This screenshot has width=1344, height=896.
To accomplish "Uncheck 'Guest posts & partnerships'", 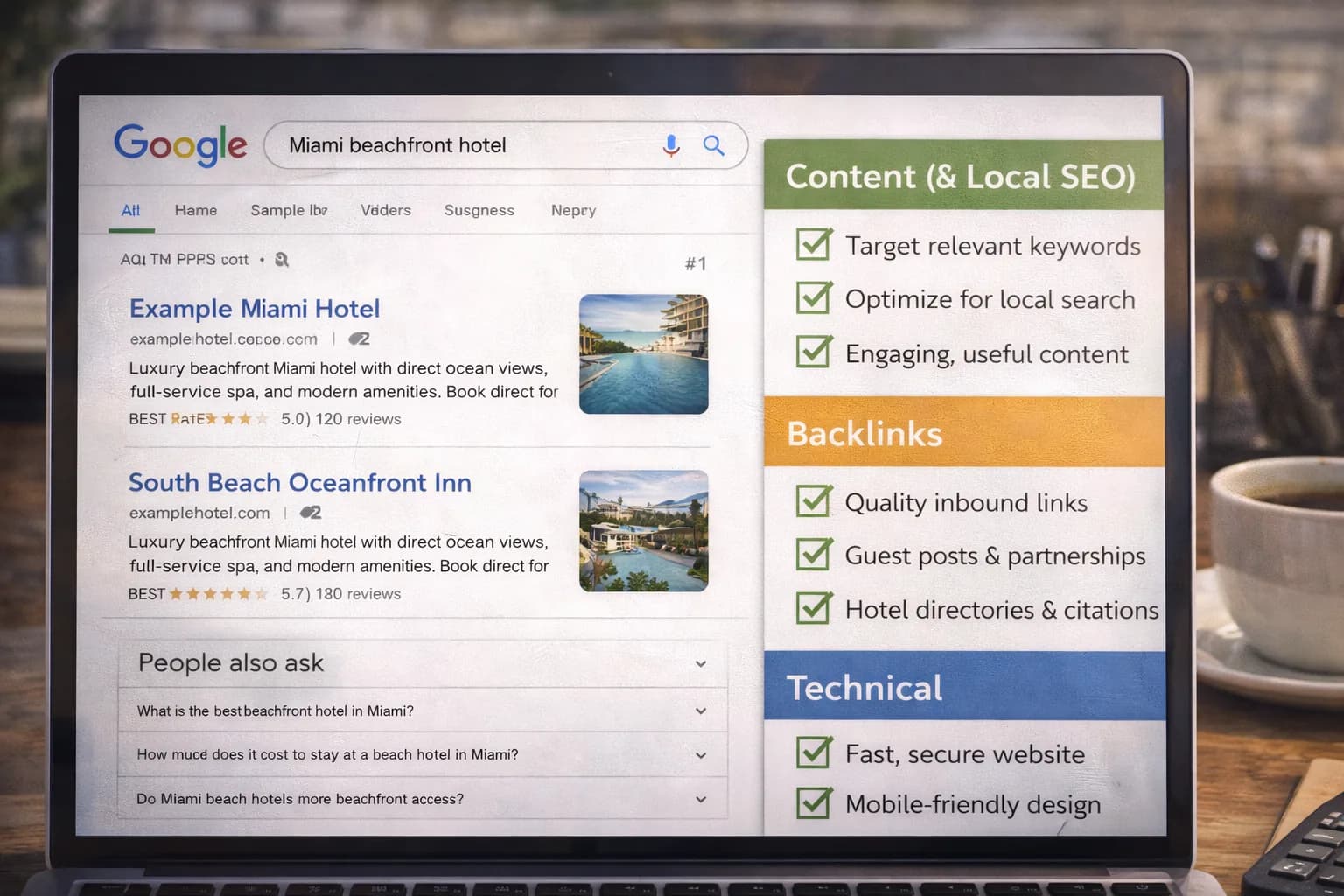I will 814,554.
